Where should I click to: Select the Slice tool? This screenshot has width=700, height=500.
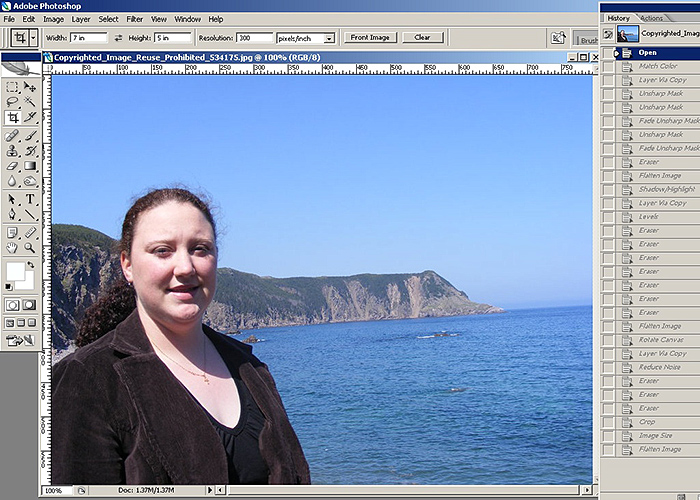tap(29, 117)
